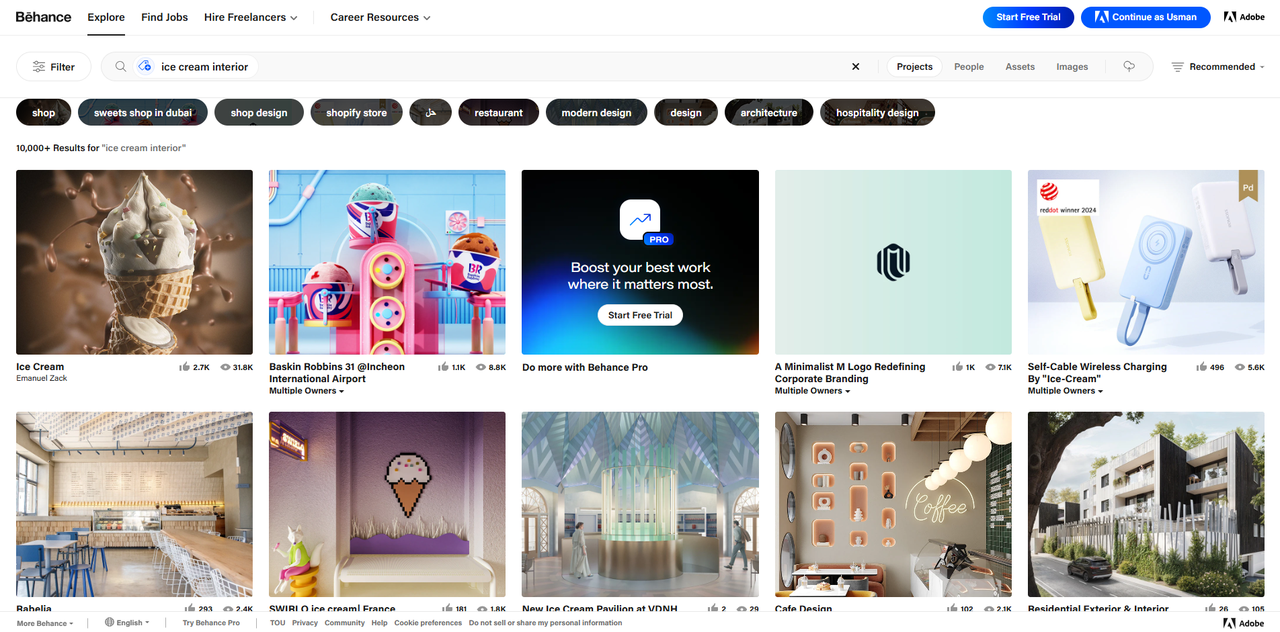Viewport: 1280px width, 632px height.
Task: Click the Start Free Trial button
Action: click(1028, 17)
